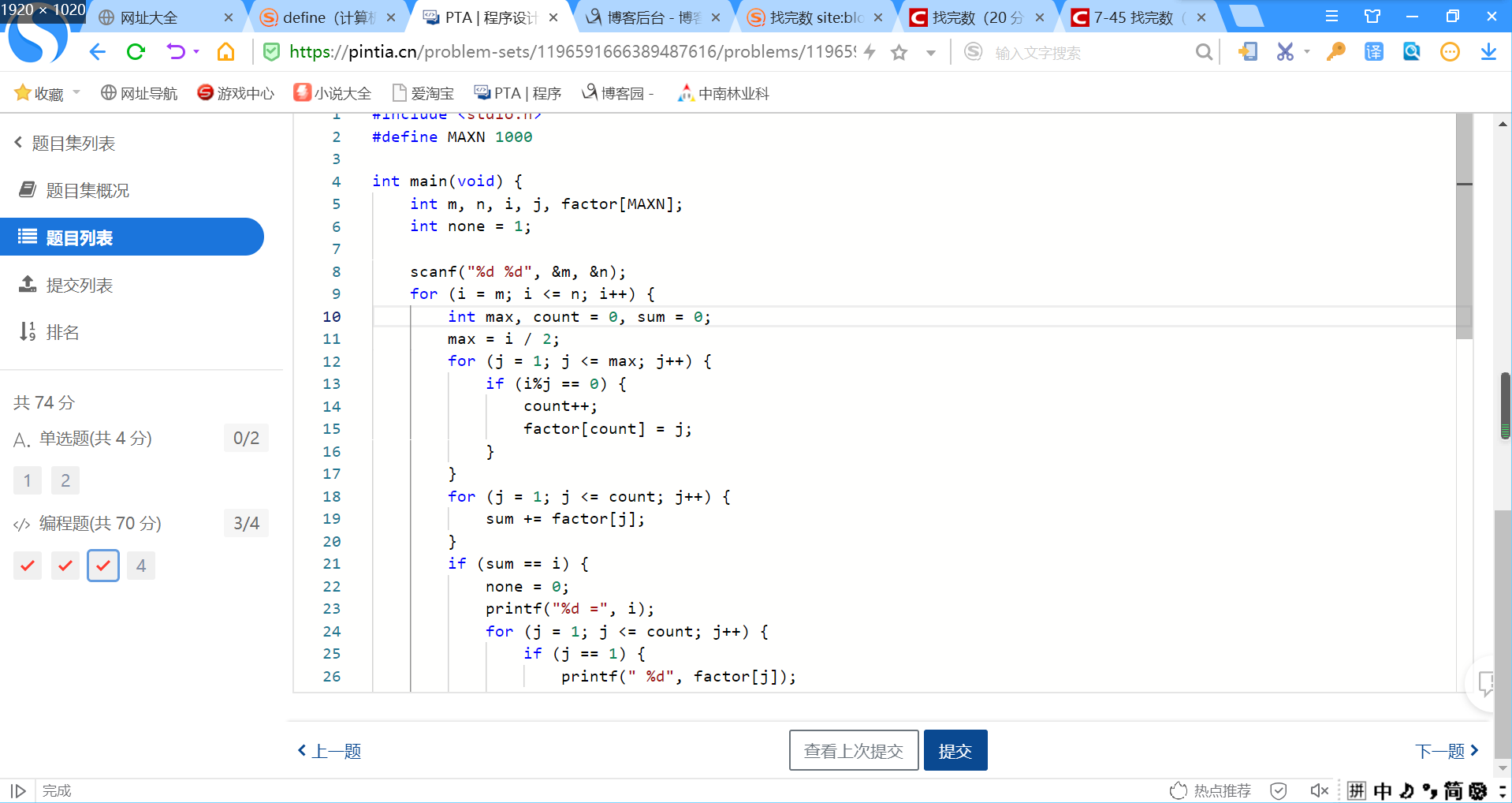Expand the address bar history dropdown arrow
Screen dimensions: 1512x803
(x=931, y=53)
